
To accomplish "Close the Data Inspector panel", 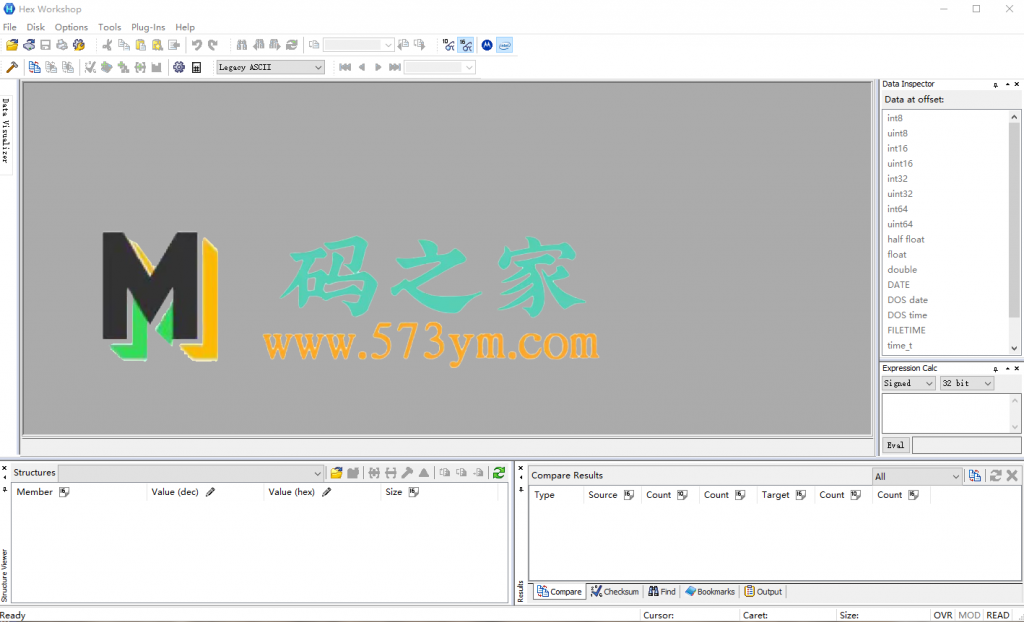I will click(1017, 84).
